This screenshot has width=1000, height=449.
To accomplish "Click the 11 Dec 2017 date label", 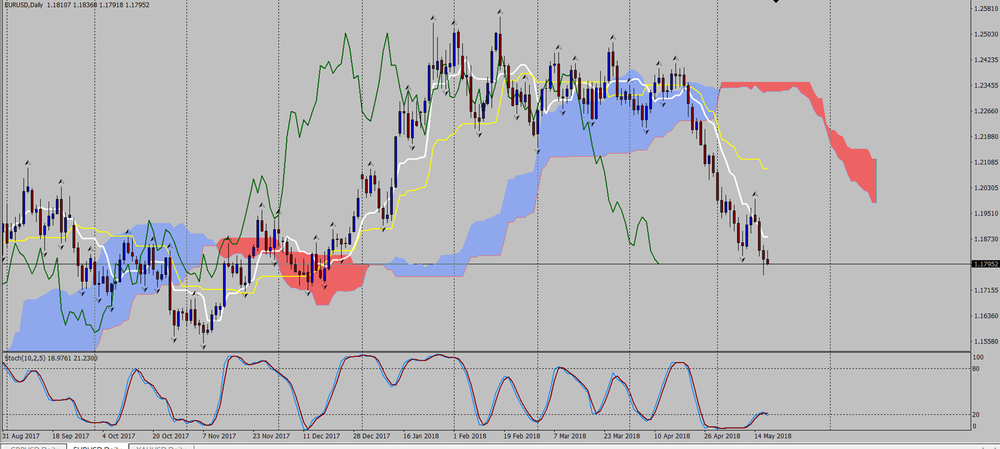I will pyautogui.click(x=321, y=436).
